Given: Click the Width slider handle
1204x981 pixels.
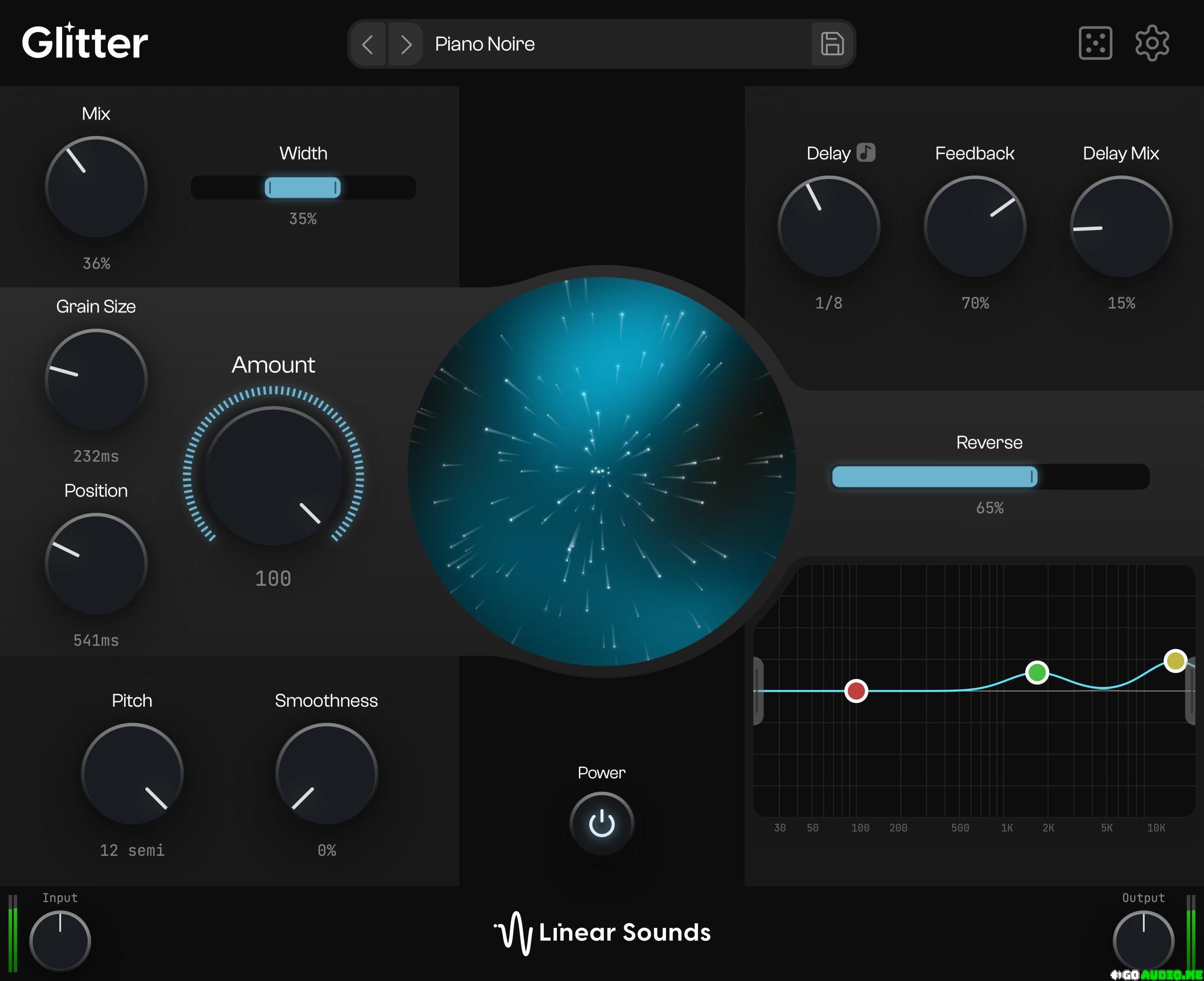Looking at the screenshot, I should pos(303,188).
